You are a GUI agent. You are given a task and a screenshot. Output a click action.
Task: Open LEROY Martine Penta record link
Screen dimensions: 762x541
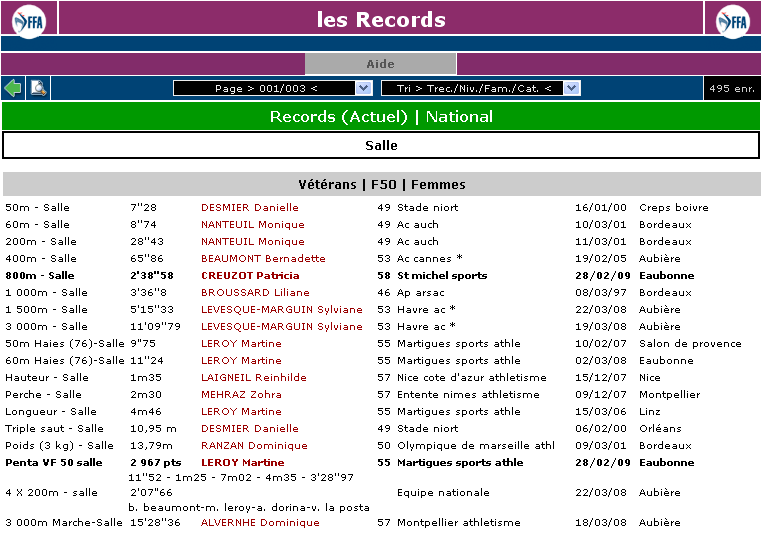[242, 463]
